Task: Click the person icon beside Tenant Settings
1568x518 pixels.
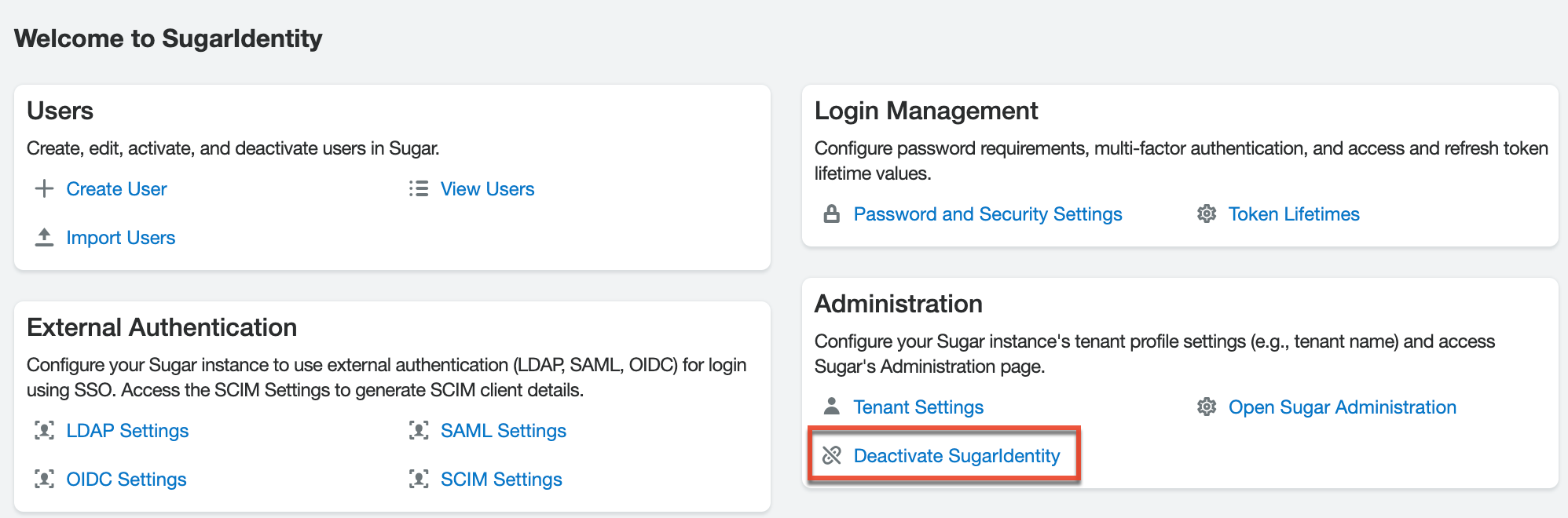Action: pyautogui.click(x=832, y=406)
